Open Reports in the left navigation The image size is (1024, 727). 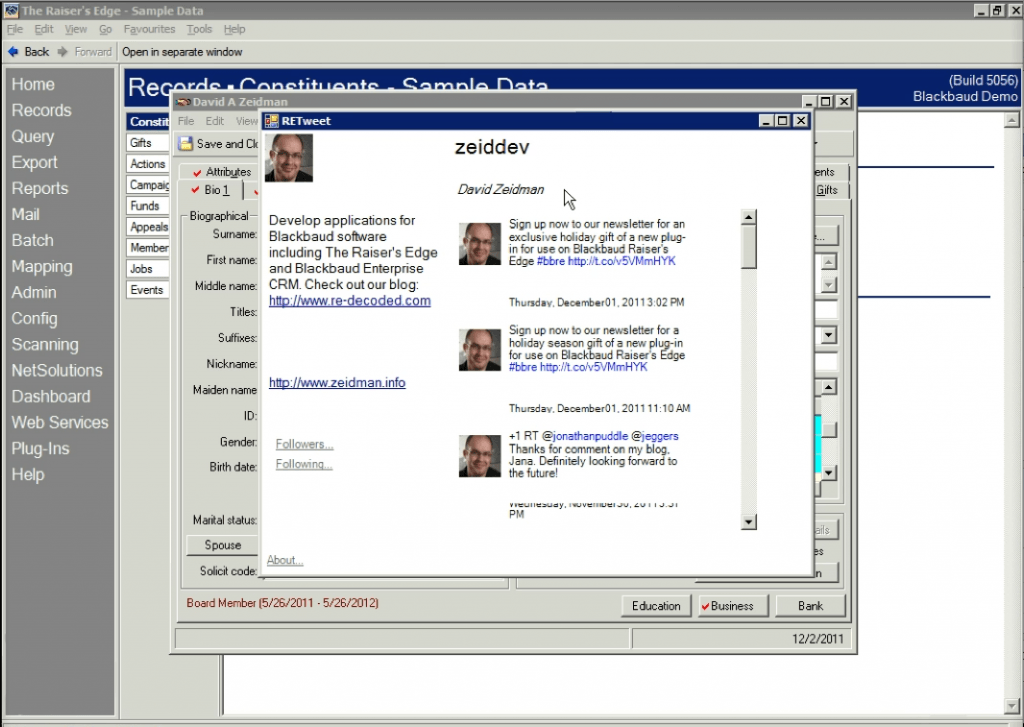click(x=40, y=188)
